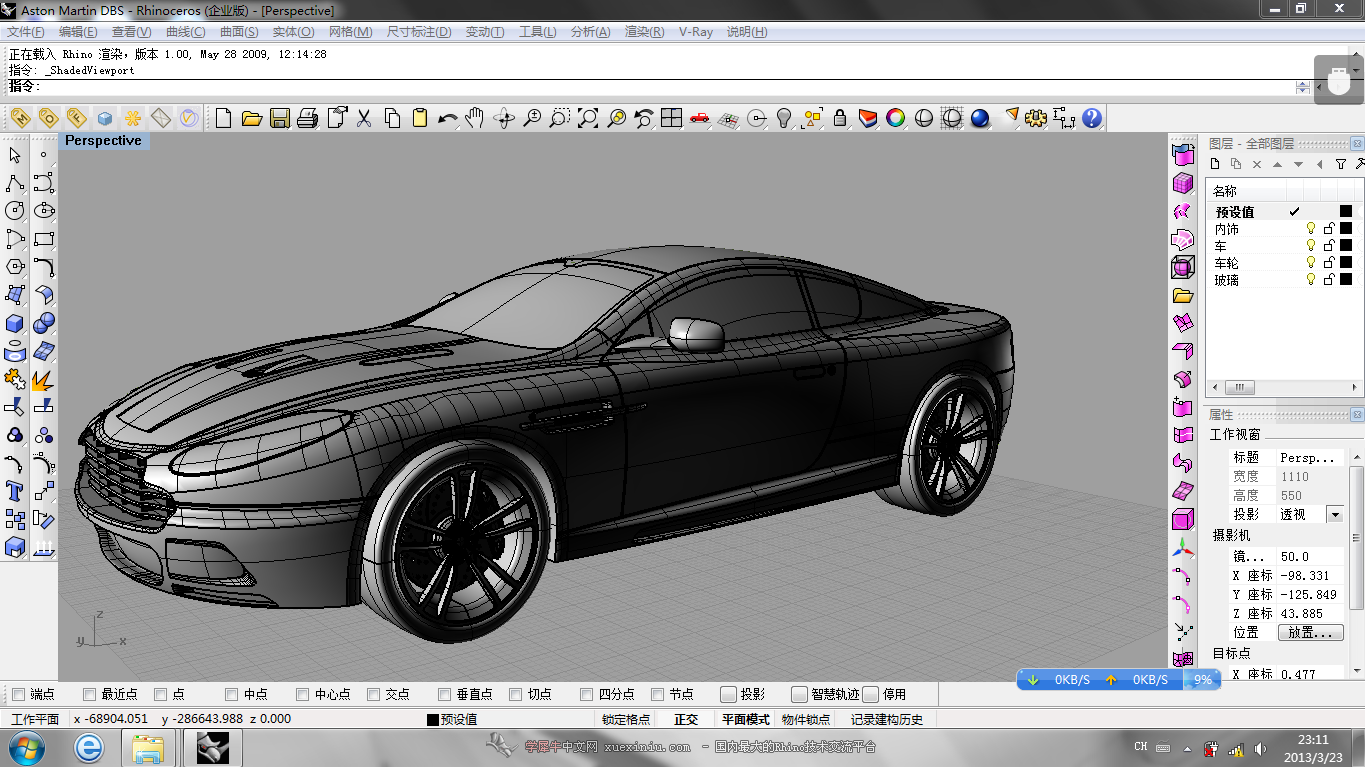Click the Save floppy disk icon
1365x767 pixels.
[280, 118]
